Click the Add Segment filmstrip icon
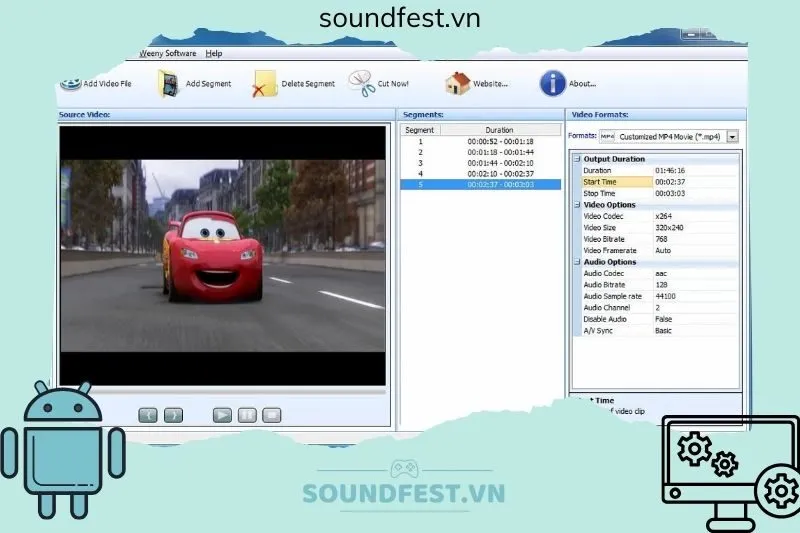 click(168, 84)
